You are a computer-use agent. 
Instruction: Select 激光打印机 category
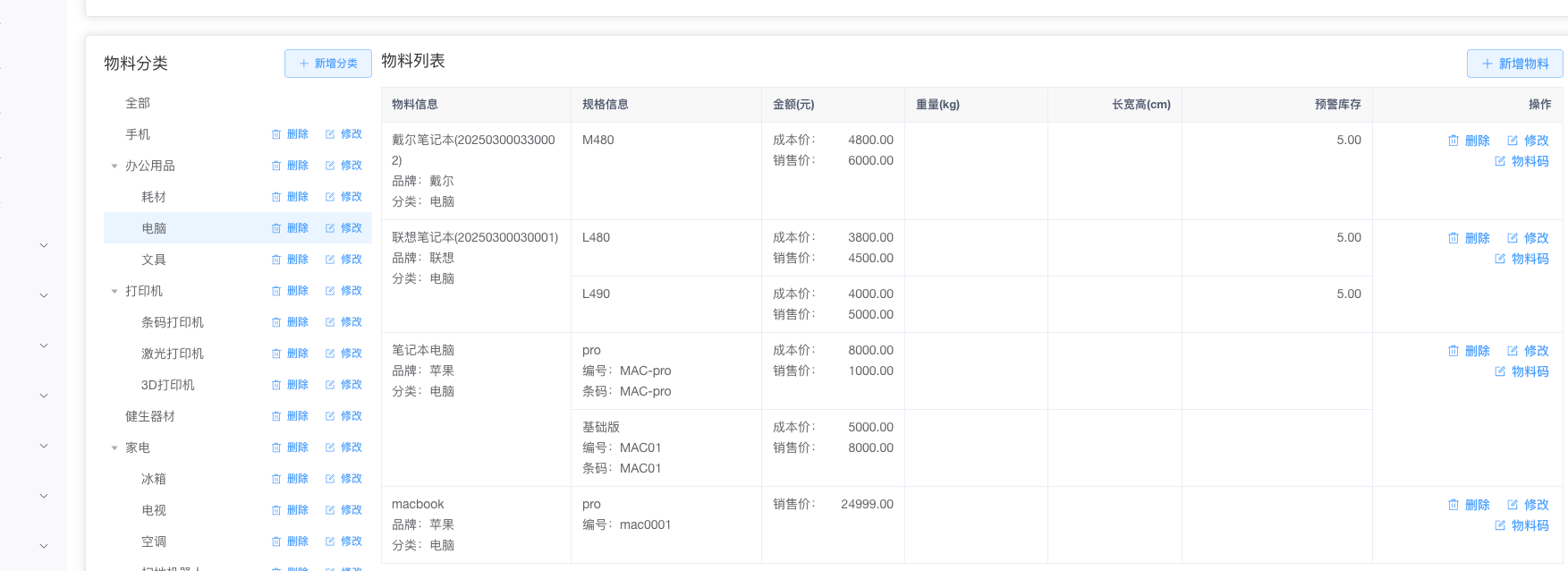pyautogui.click(x=173, y=354)
